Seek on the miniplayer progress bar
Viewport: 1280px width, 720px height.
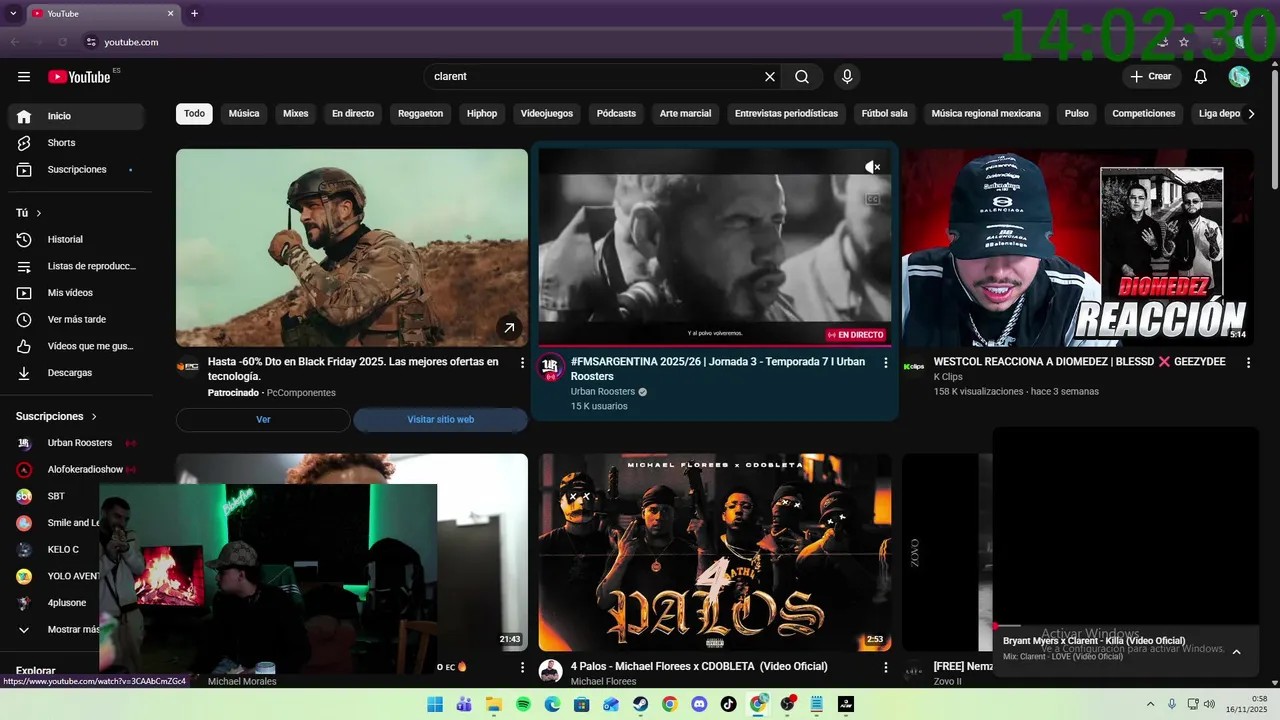point(1125,627)
